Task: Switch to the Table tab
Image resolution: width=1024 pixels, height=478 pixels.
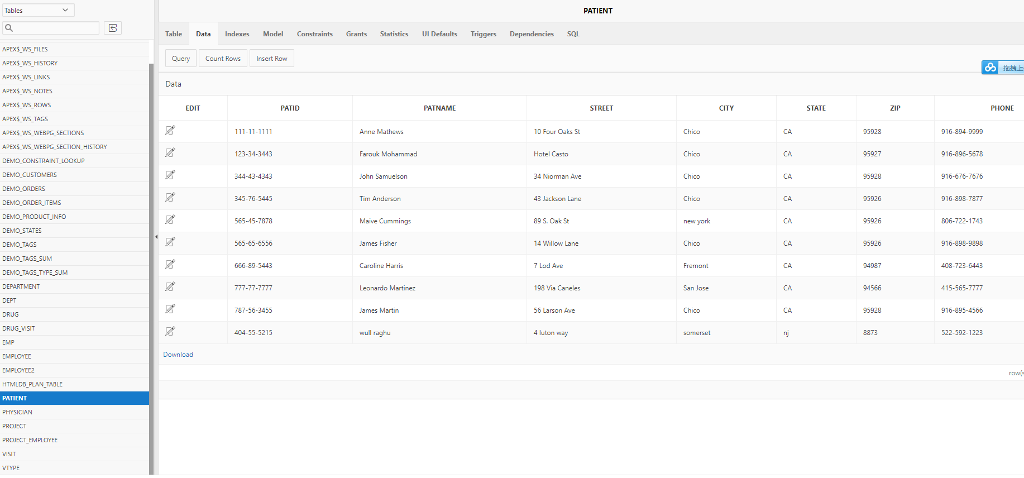Action: point(173,34)
